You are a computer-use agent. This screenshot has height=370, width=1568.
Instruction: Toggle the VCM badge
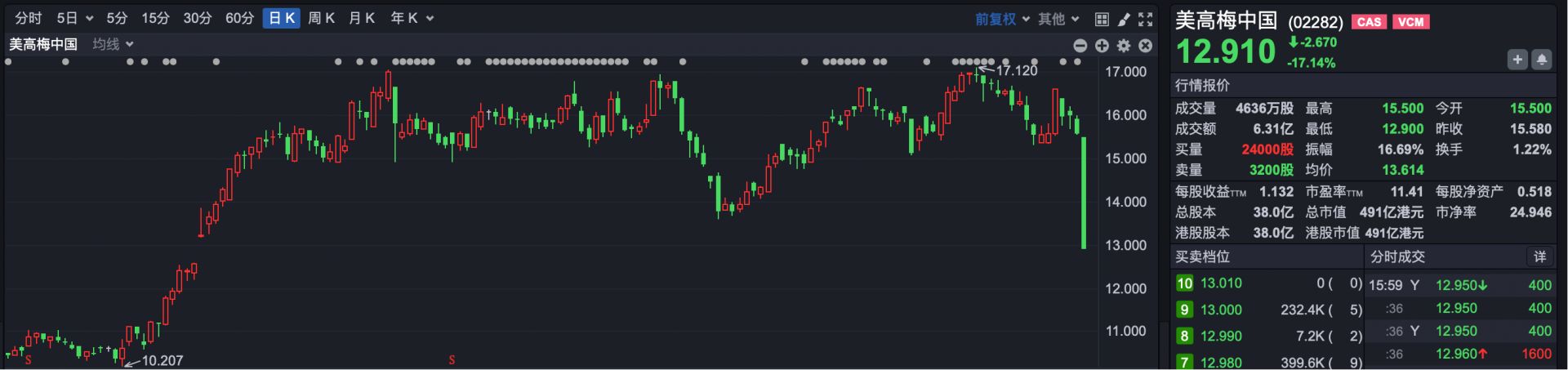point(1411,22)
